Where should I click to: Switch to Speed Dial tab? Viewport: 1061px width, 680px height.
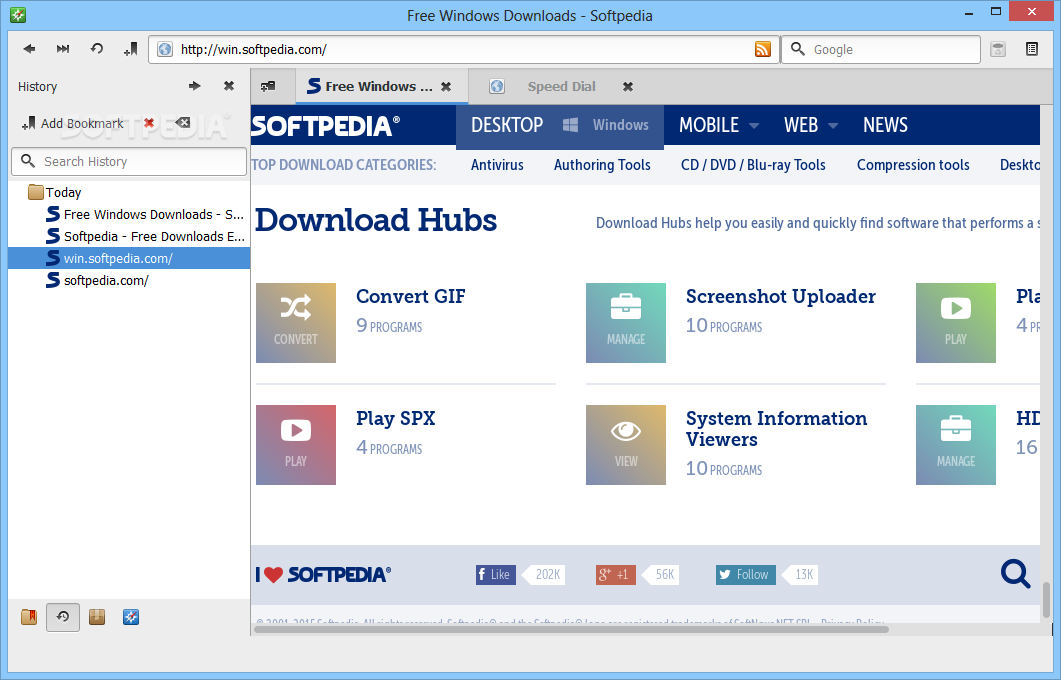(x=561, y=87)
